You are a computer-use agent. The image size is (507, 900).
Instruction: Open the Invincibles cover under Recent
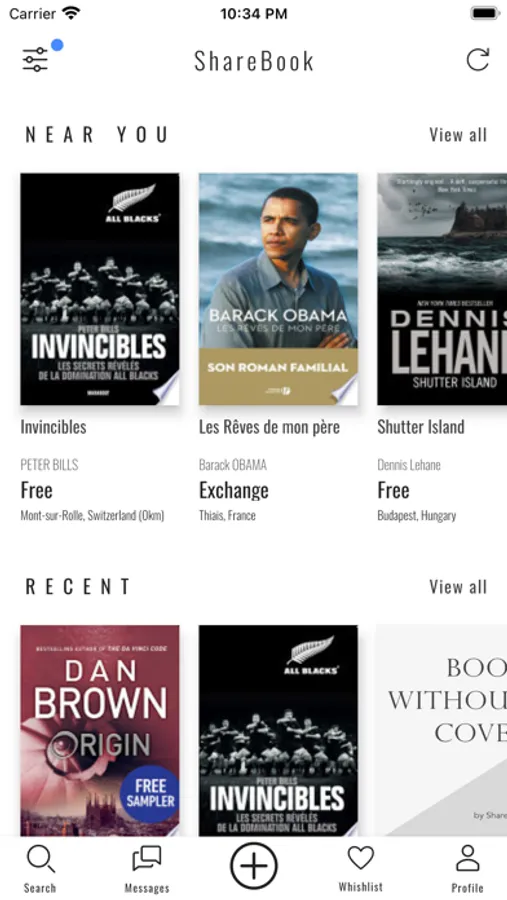coord(278,730)
